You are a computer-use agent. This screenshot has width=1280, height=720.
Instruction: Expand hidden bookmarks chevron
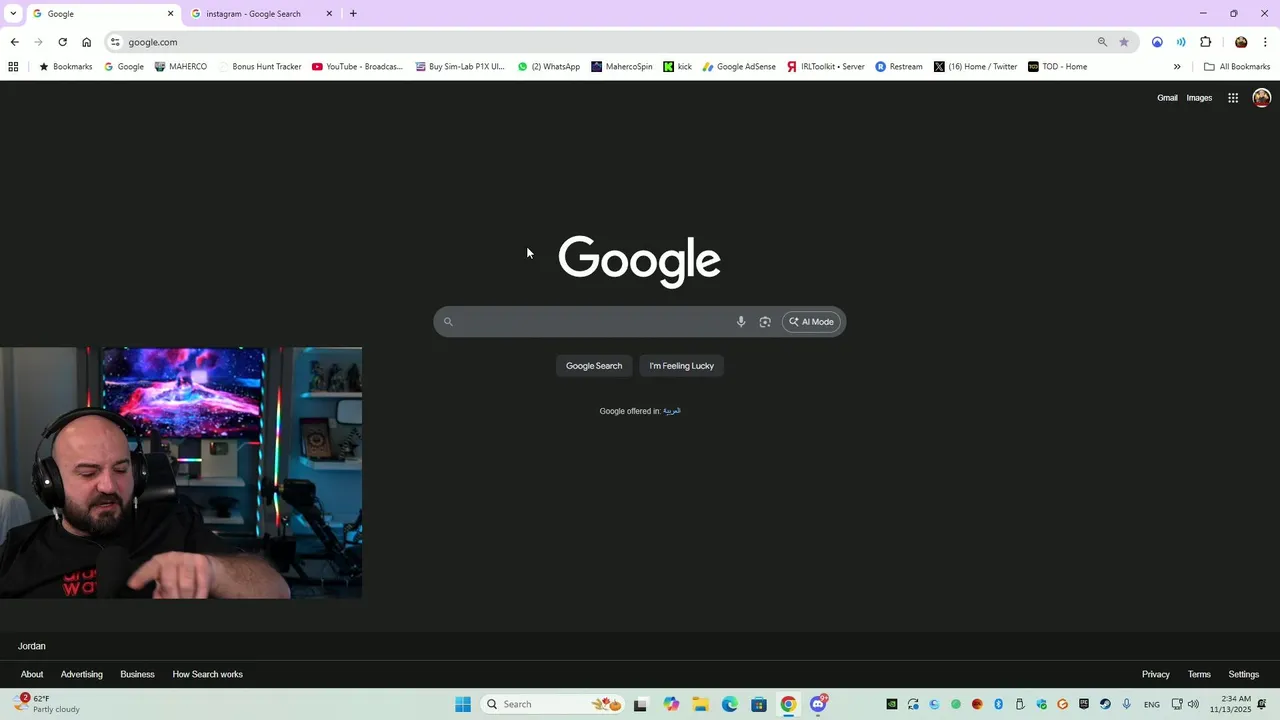(x=1177, y=67)
